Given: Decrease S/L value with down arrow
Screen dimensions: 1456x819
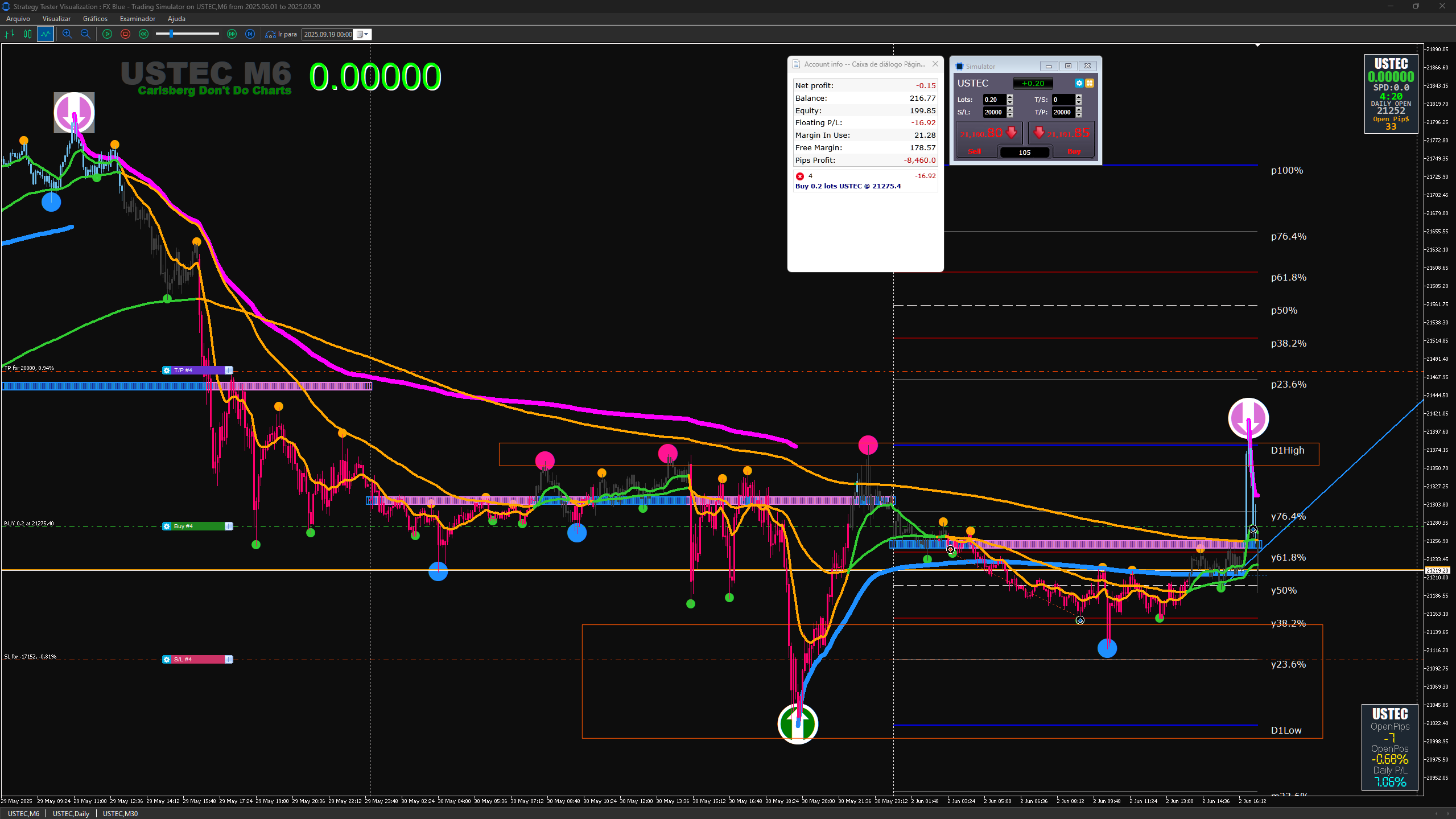Looking at the screenshot, I should click(x=1010, y=115).
